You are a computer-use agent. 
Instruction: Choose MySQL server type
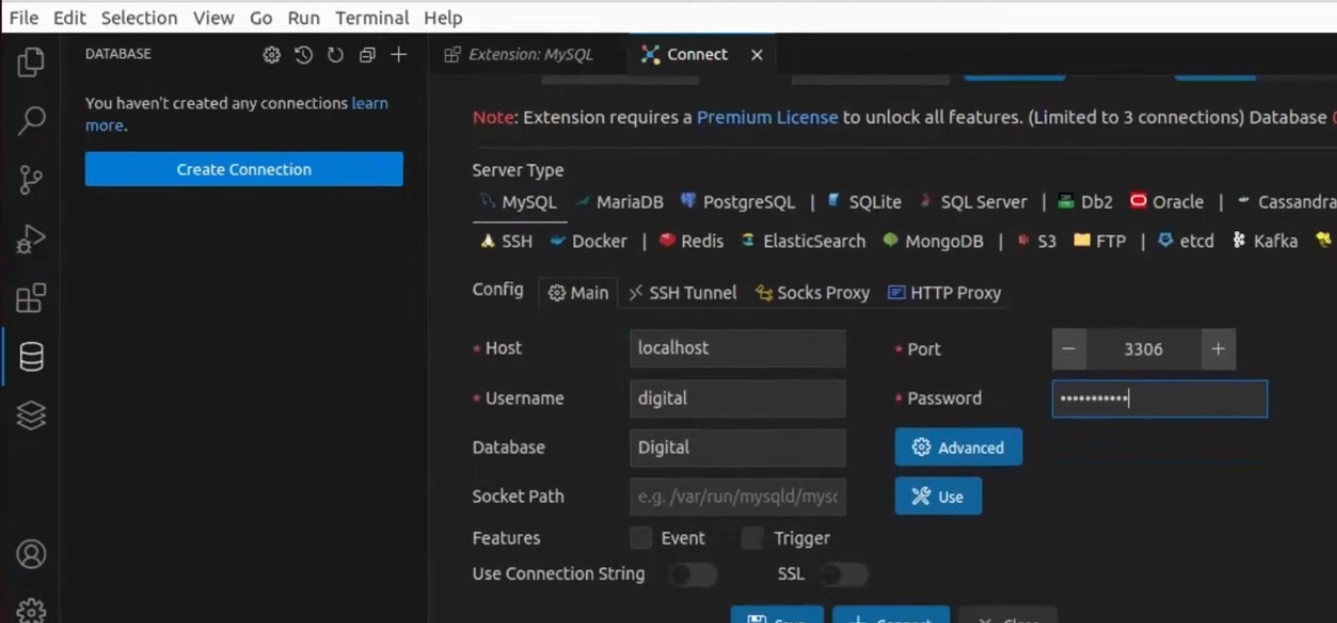pyautogui.click(x=519, y=202)
